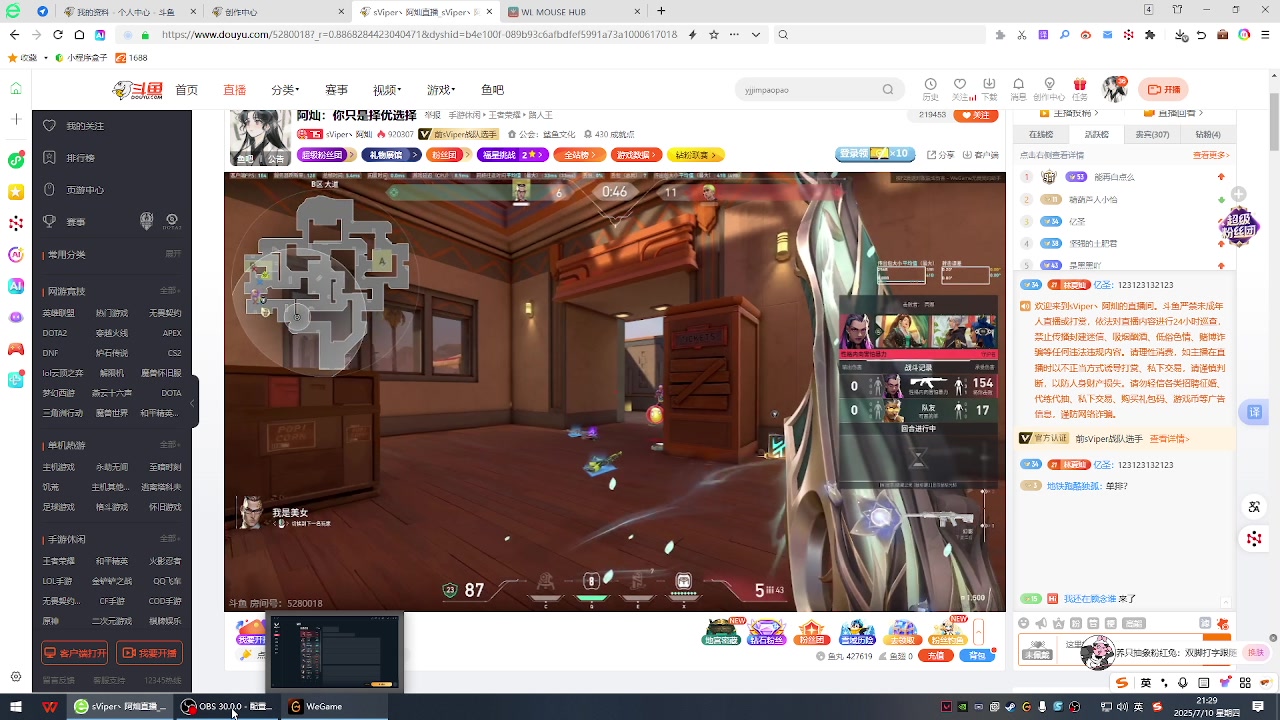Expand the activity icons arrow below player
The width and height of the screenshot is (1280, 720).
pyautogui.click(x=979, y=632)
